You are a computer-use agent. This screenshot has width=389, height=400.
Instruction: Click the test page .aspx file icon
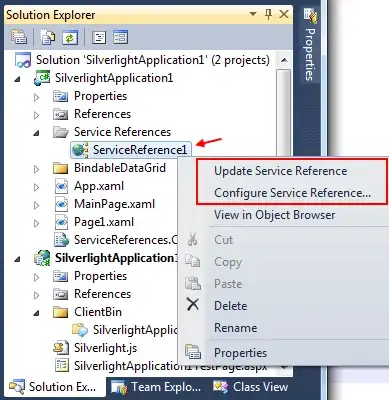pyautogui.click(x=61, y=366)
